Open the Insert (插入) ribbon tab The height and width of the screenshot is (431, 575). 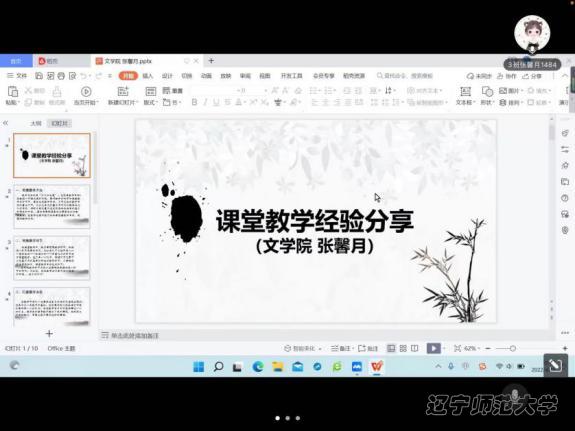coord(147,76)
